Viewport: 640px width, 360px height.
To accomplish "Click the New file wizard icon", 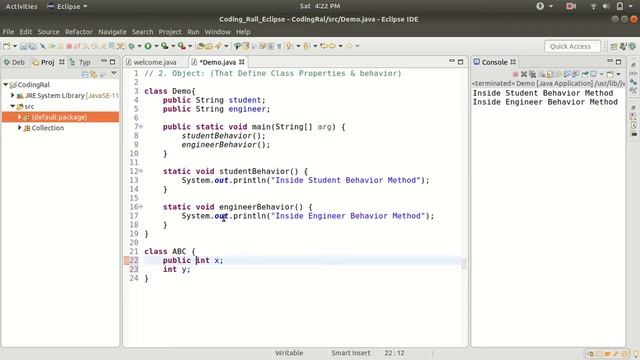I will [x=6, y=46].
